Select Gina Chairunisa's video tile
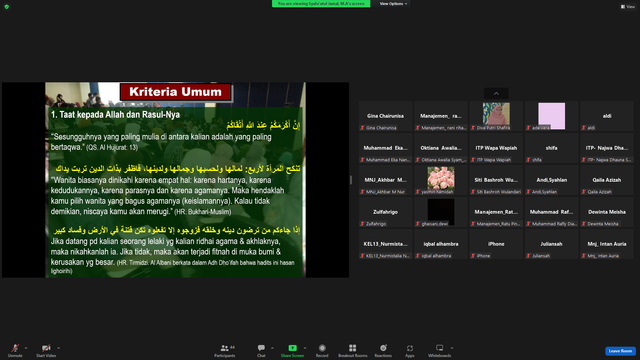The height and width of the screenshot is (360, 640). pos(386,116)
